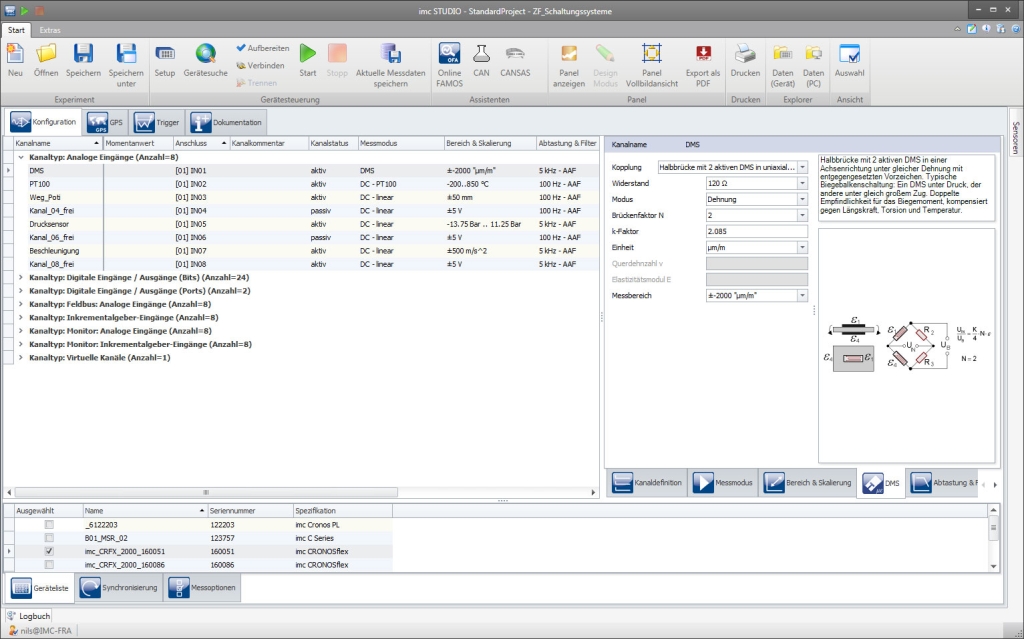
Task: Open the Drucken print function
Action: tap(745, 55)
